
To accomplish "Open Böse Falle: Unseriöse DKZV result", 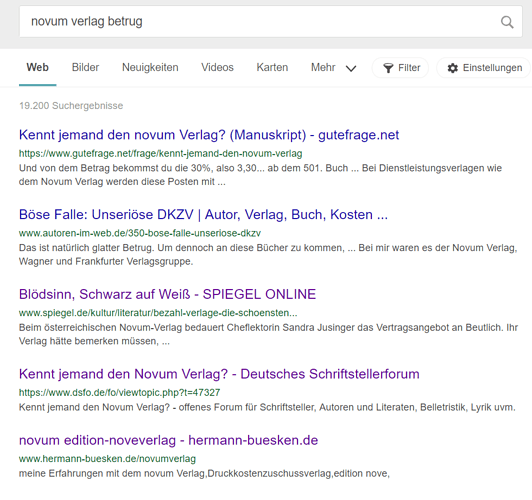I will [203, 215].
